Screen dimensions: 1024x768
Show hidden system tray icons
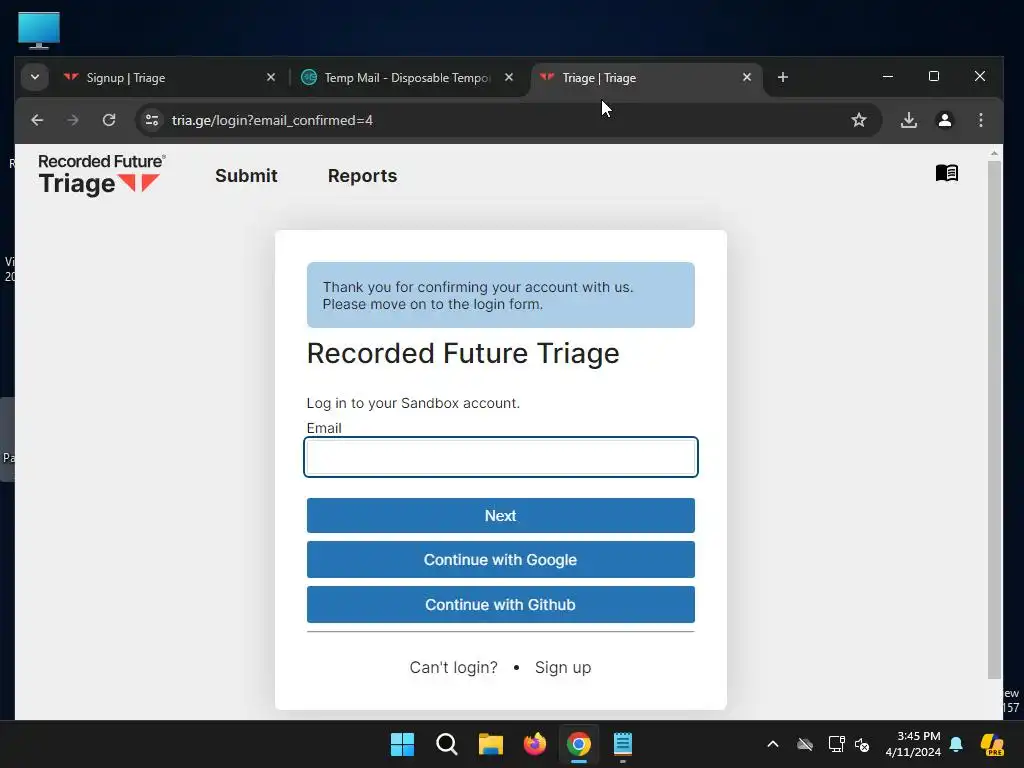click(x=773, y=744)
